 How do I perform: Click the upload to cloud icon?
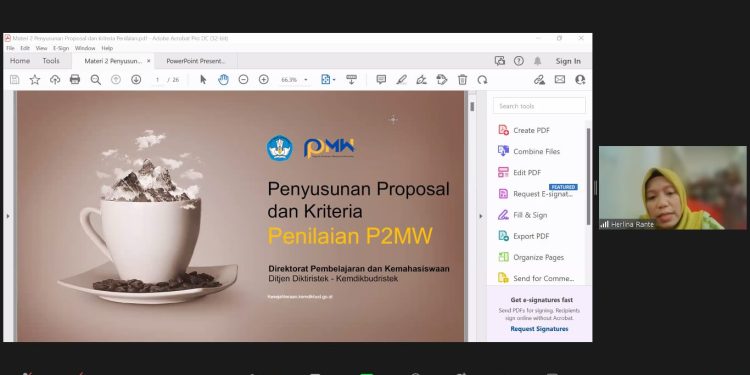pos(55,80)
